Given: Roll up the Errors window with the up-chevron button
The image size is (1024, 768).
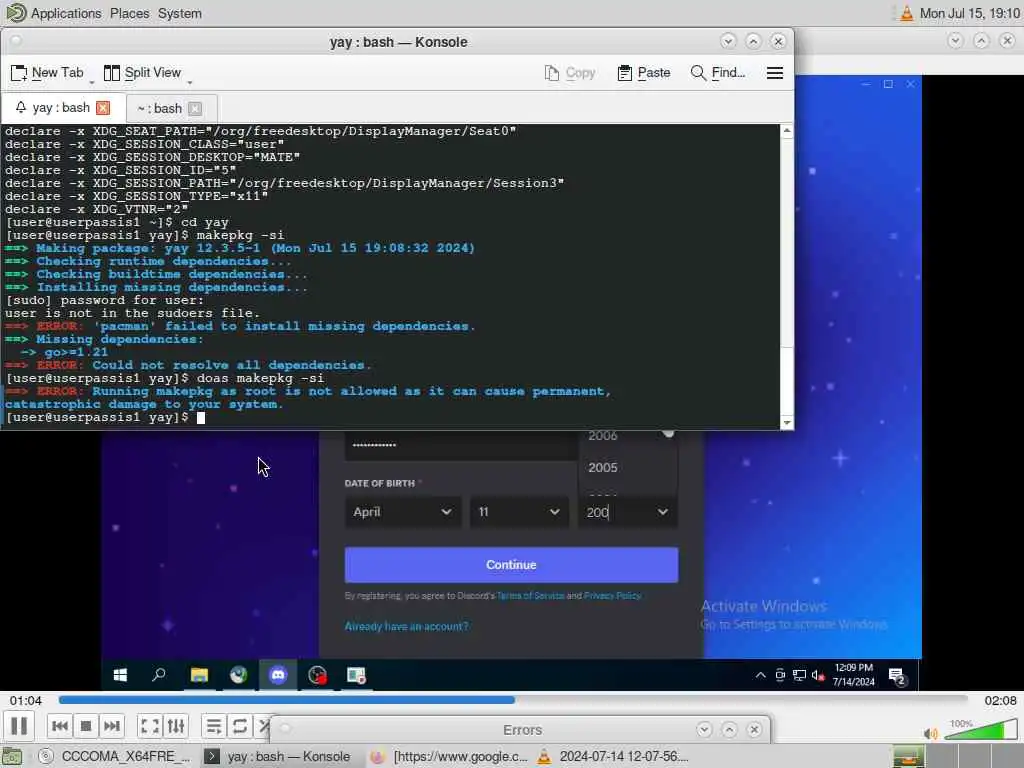Looking at the screenshot, I should point(729,729).
